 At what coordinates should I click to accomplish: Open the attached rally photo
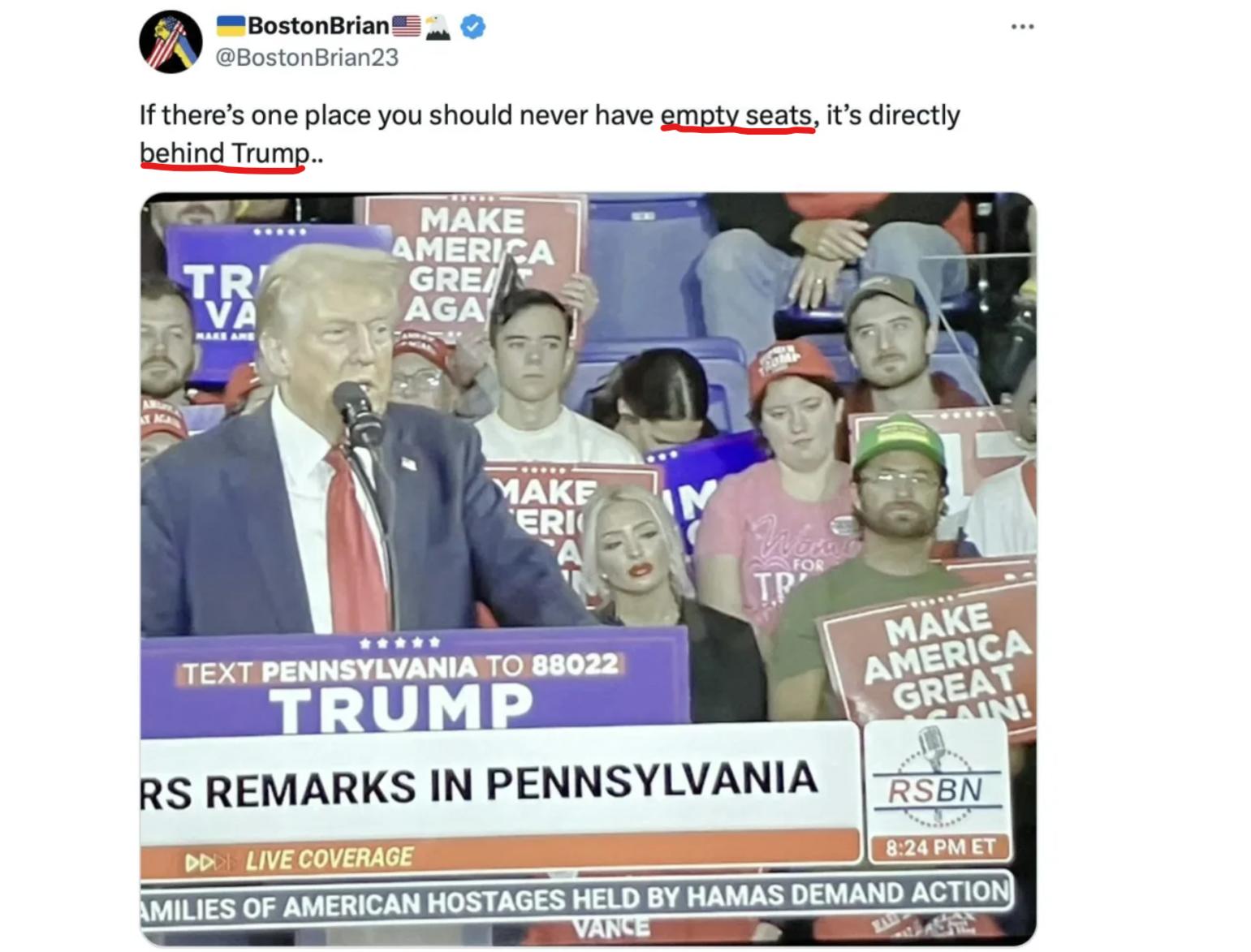[x=588, y=568]
